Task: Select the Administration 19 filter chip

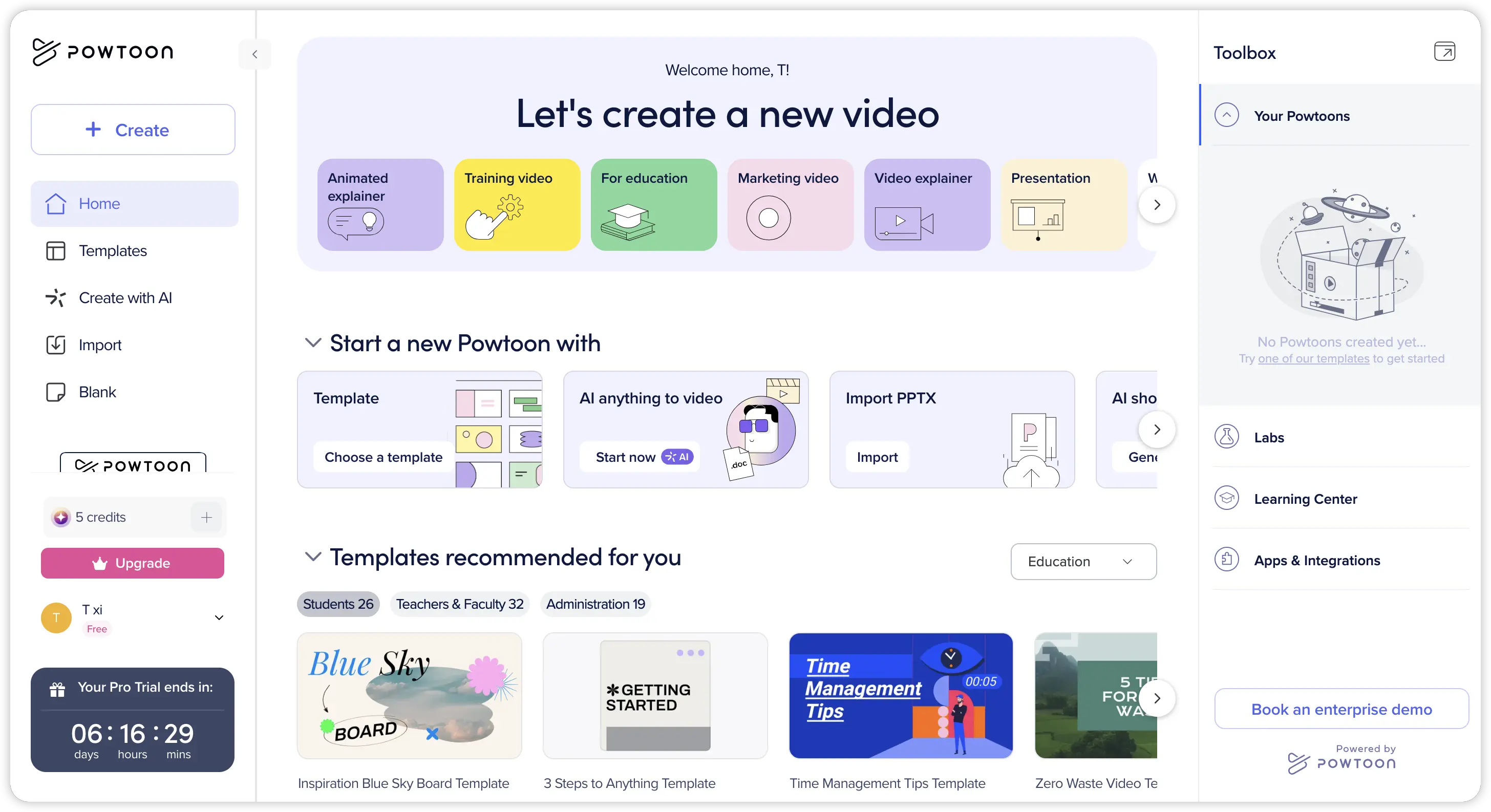Action: [595, 604]
